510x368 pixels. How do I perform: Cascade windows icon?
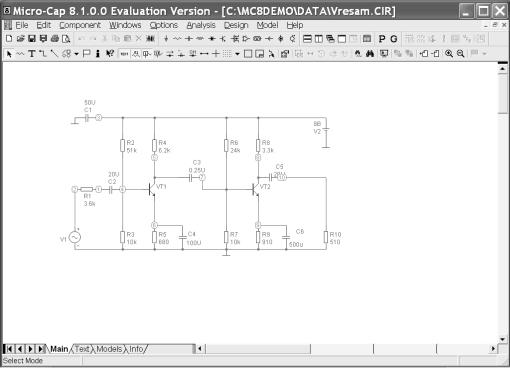point(330,39)
